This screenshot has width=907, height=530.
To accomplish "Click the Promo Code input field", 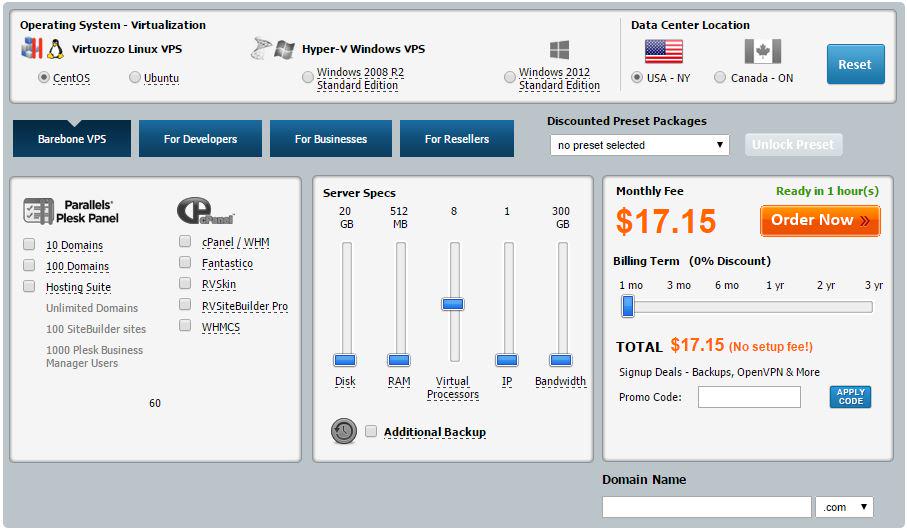I will 749,397.
